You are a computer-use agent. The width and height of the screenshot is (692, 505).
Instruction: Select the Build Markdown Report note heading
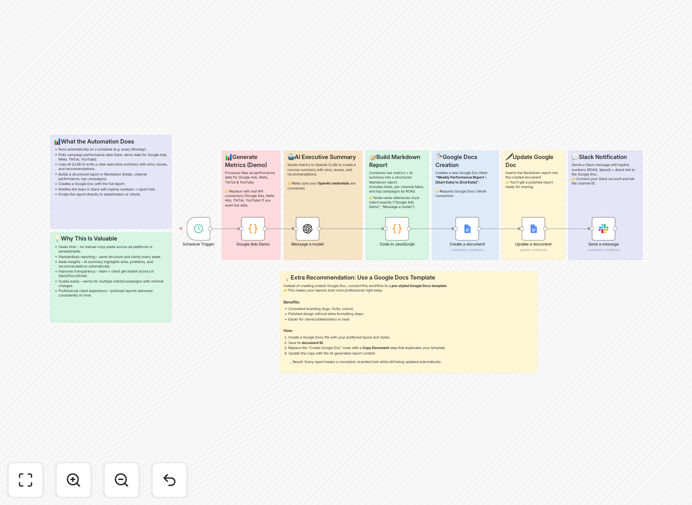pos(395,161)
